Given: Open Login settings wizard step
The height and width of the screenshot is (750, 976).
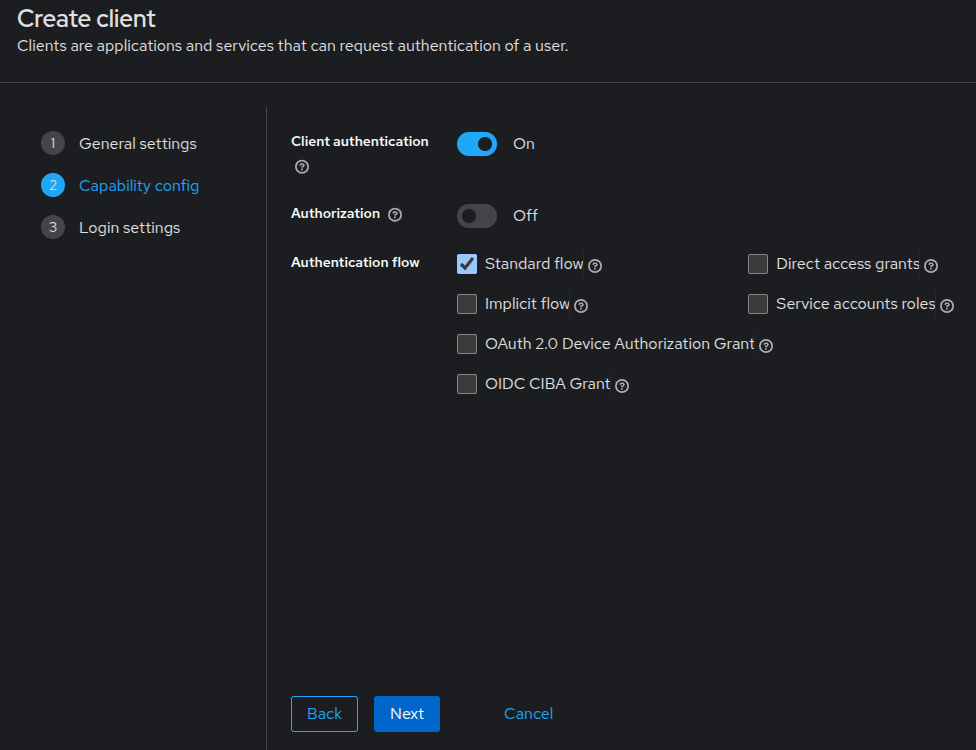Looking at the screenshot, I should 129,228.
